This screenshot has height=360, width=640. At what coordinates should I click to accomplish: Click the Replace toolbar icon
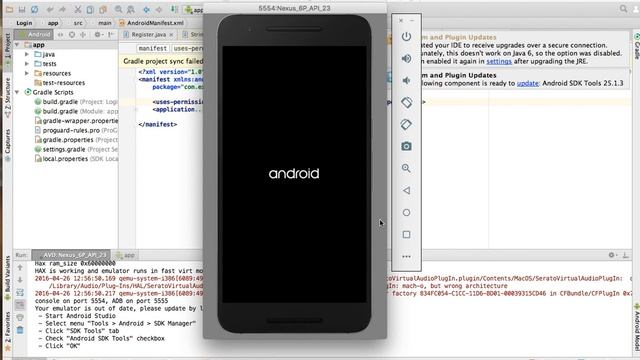tap(131, 9)
